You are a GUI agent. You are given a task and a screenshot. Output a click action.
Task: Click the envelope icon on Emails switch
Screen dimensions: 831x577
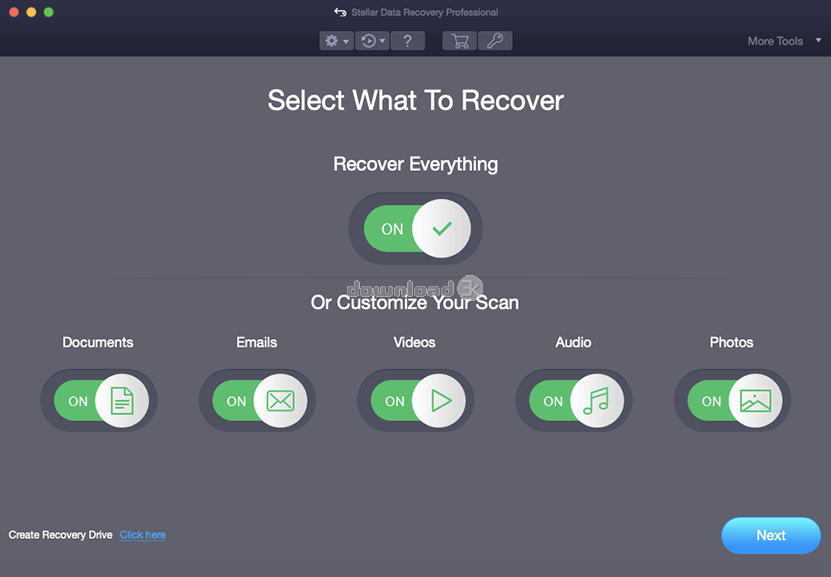pyautogui.click(x=280, y=401)
